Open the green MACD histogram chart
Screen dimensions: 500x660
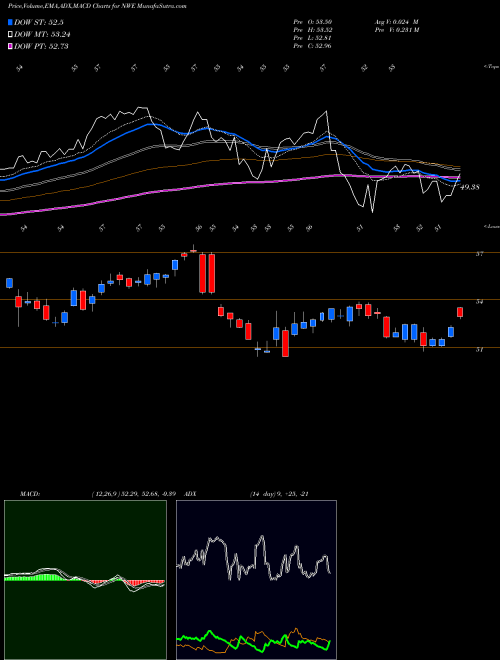click(85, 580)
